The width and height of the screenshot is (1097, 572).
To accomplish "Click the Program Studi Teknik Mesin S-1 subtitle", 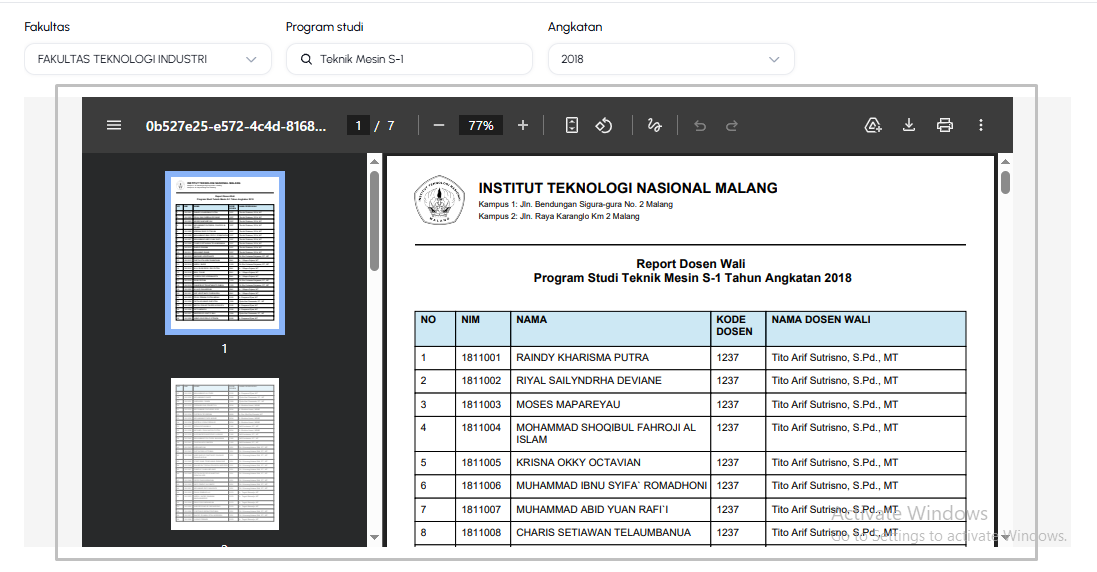I will [693, 278].
